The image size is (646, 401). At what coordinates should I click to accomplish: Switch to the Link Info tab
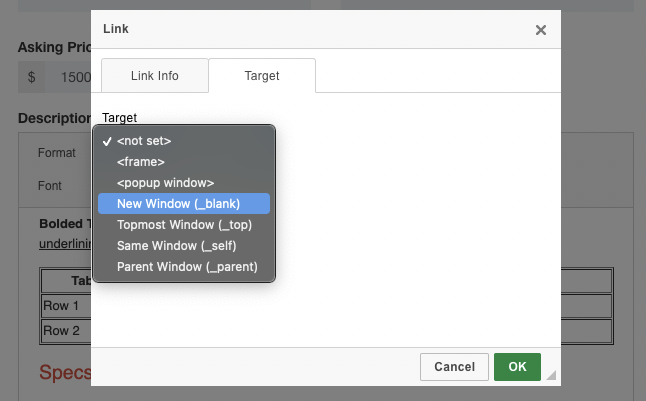click(155, 76)
